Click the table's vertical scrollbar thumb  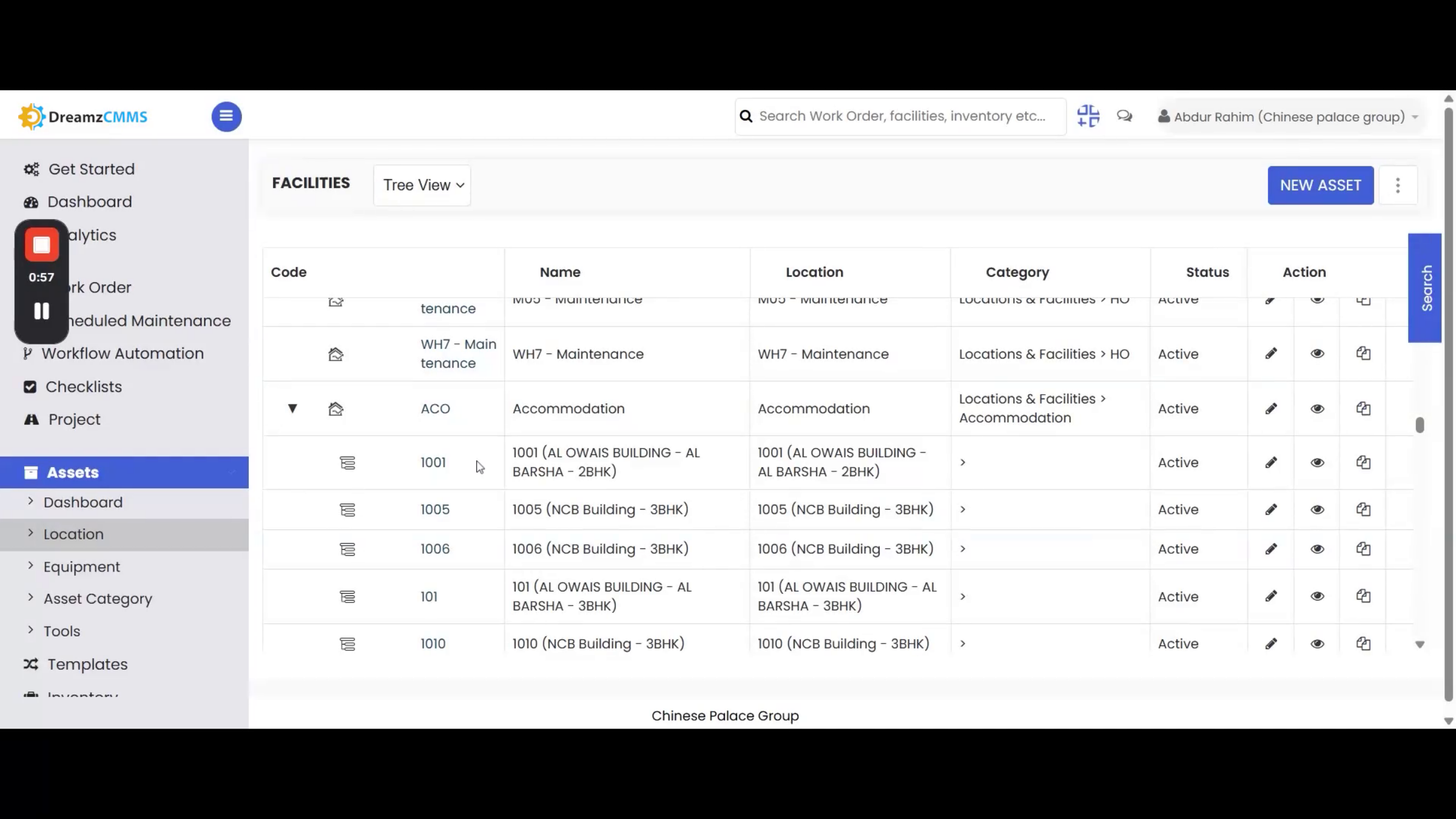point(1420,425)
